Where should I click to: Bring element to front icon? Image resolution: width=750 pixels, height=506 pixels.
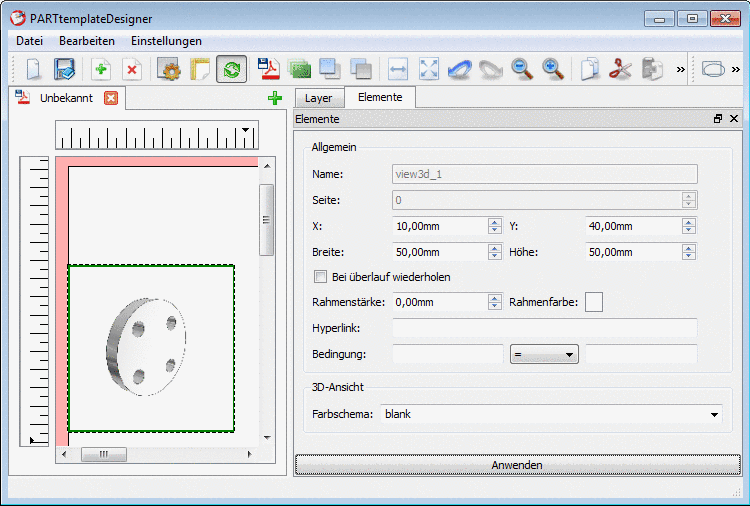330,69
